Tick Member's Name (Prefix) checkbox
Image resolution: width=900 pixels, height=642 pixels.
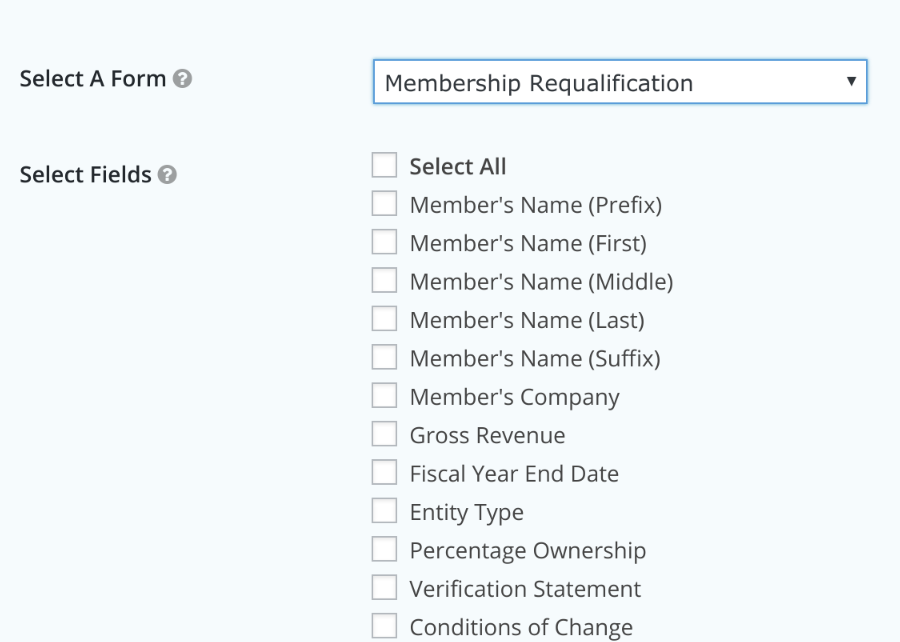coord(384,203)
